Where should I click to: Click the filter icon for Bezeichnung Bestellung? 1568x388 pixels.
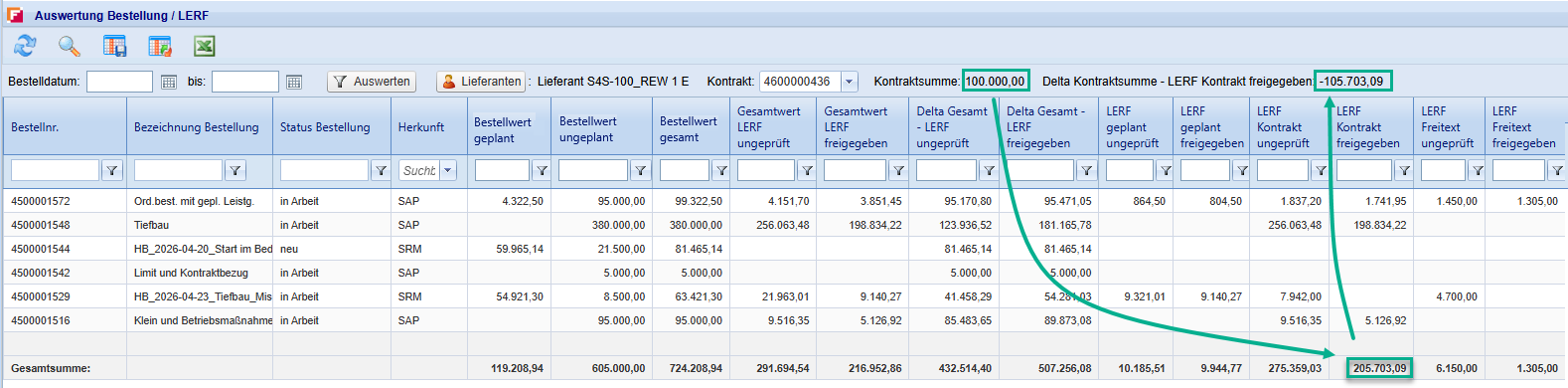coord(235,170)
